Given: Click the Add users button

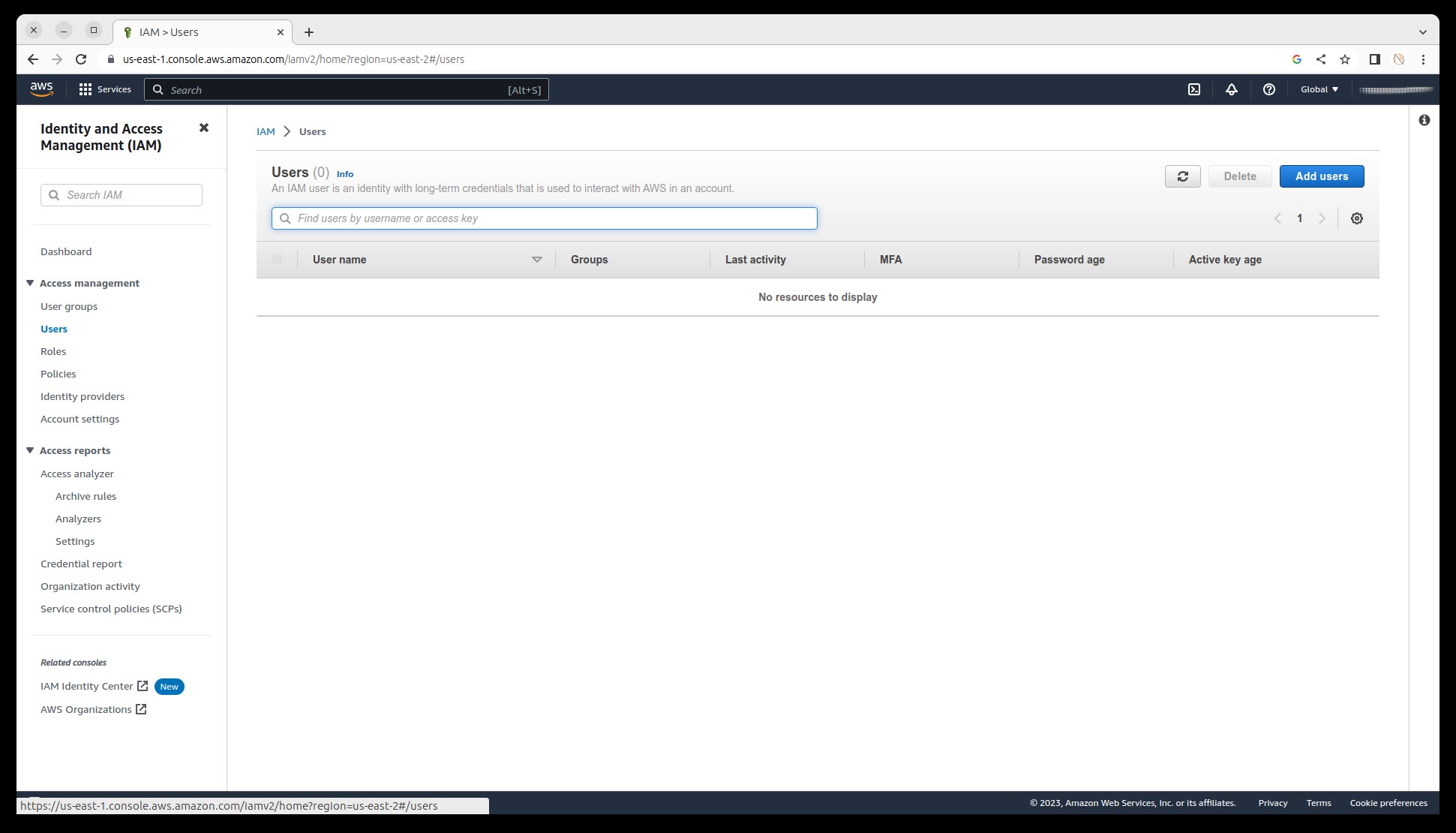Looking at the screenshot, I should 1322,176.
